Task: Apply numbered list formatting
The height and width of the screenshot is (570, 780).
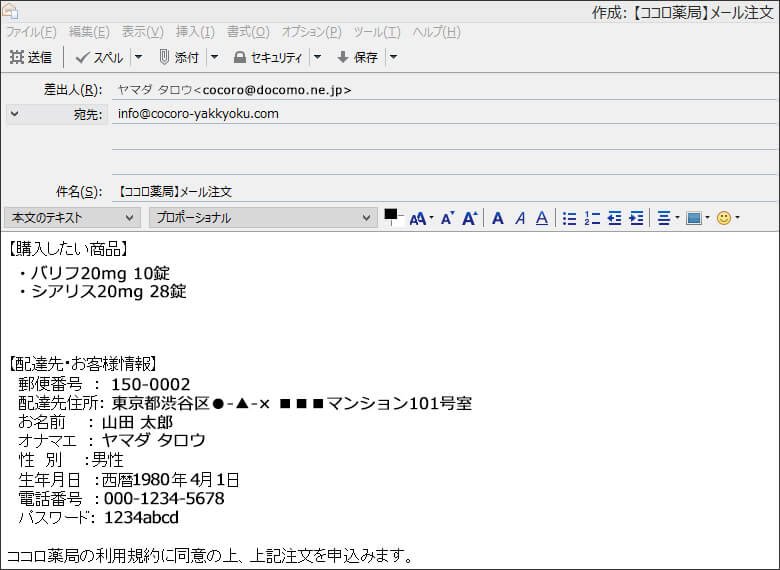Action: click(x=591, y=218)
